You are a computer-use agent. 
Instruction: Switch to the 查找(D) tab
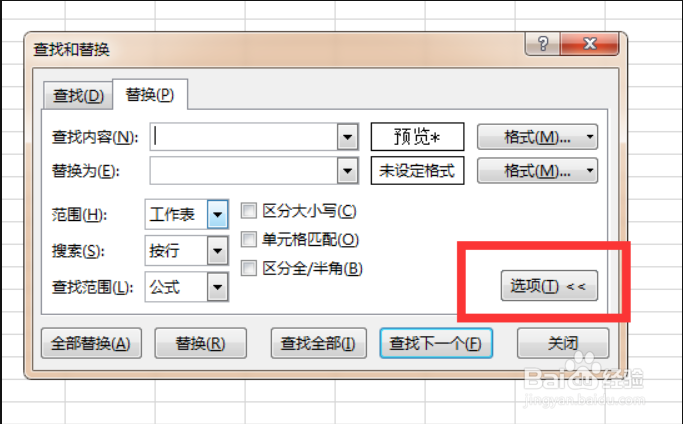[x=78, y=95]
